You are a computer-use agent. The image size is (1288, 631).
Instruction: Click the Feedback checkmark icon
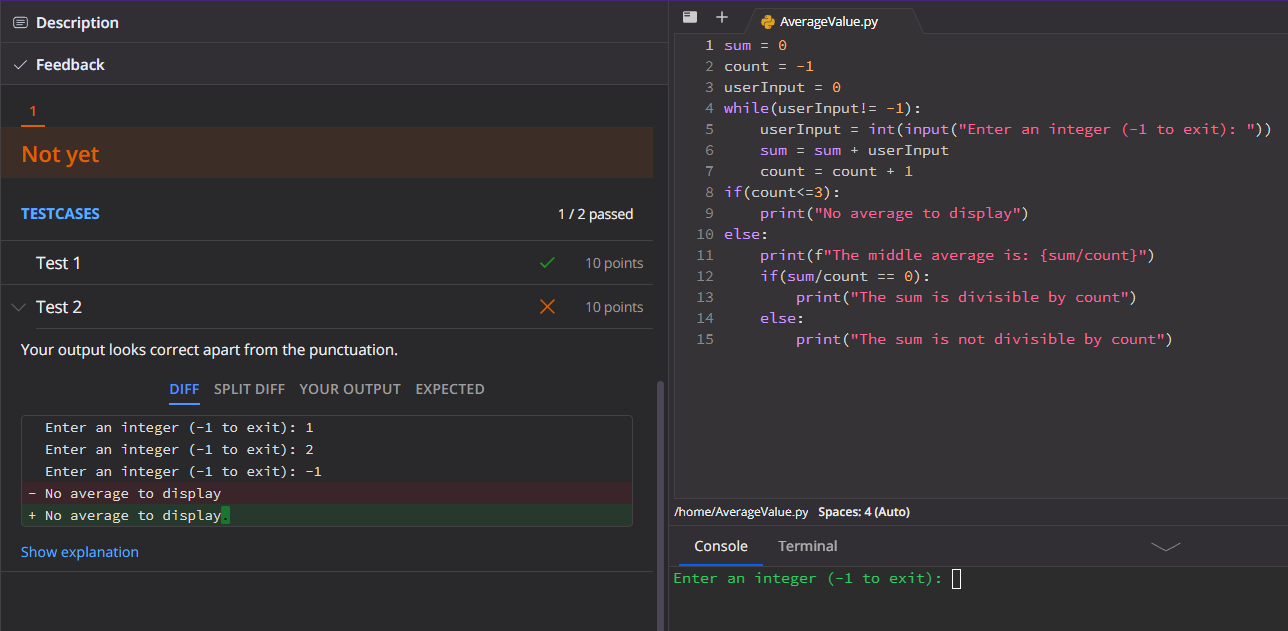point(20,65)
